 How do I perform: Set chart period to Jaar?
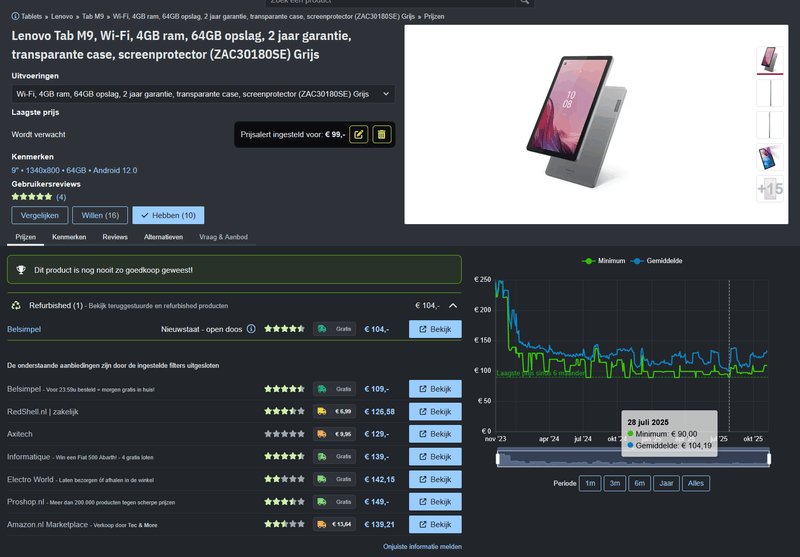pyautogui.click(x=666, y=484)
